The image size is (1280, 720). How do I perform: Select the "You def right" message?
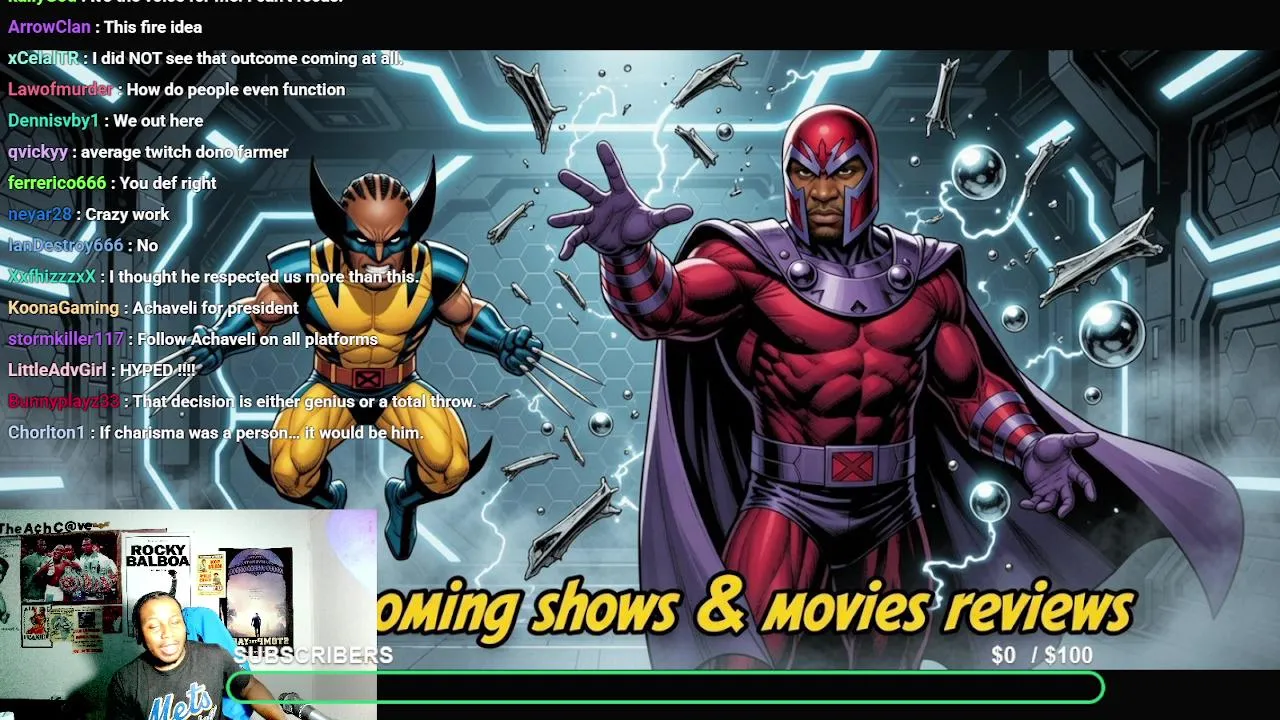pos(168,183)
